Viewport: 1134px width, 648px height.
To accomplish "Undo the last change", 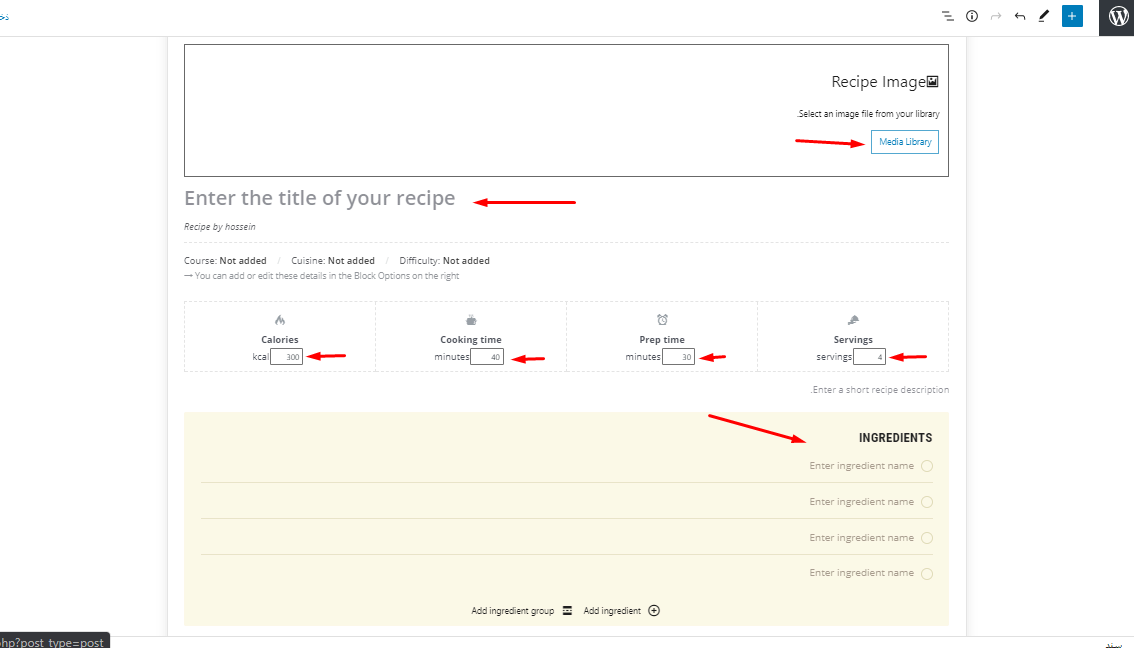I will [1020, 16].
